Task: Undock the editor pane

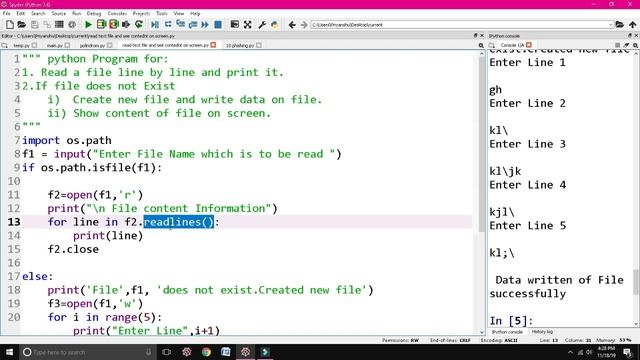Action: (x=475, y=36)
